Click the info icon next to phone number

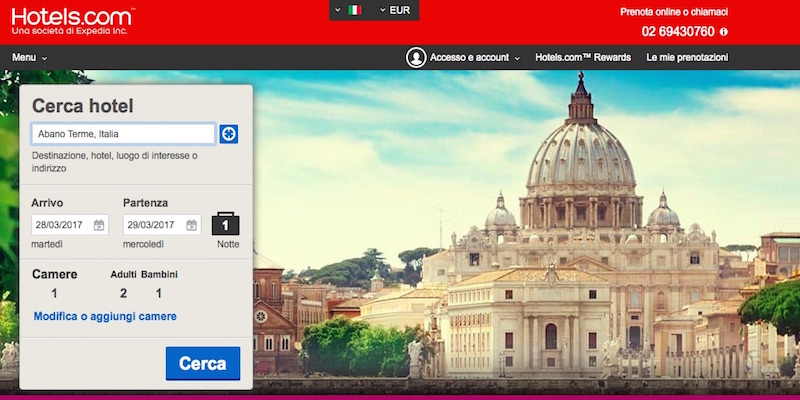[x=723, y=32]
